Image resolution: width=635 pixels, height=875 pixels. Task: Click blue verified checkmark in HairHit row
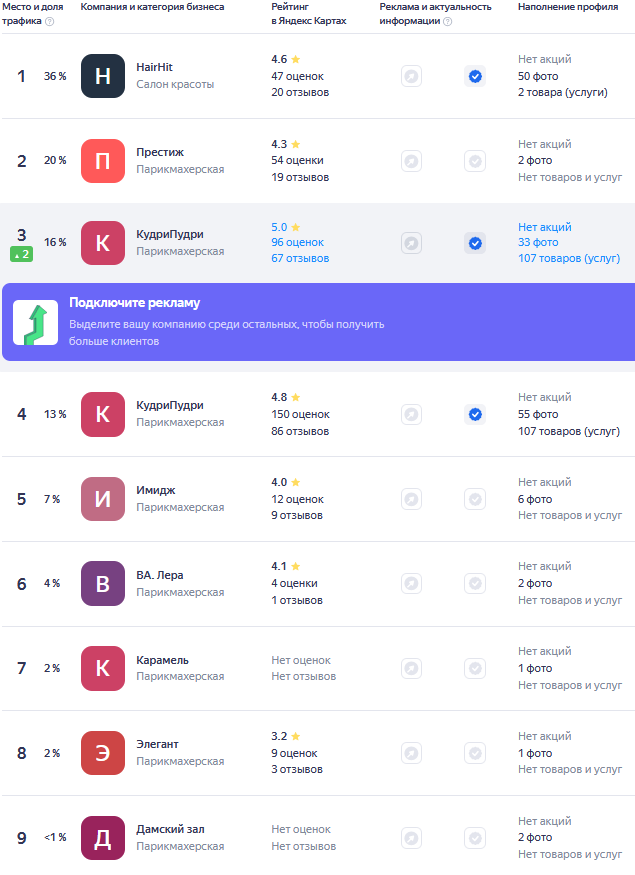pos(475,76)
